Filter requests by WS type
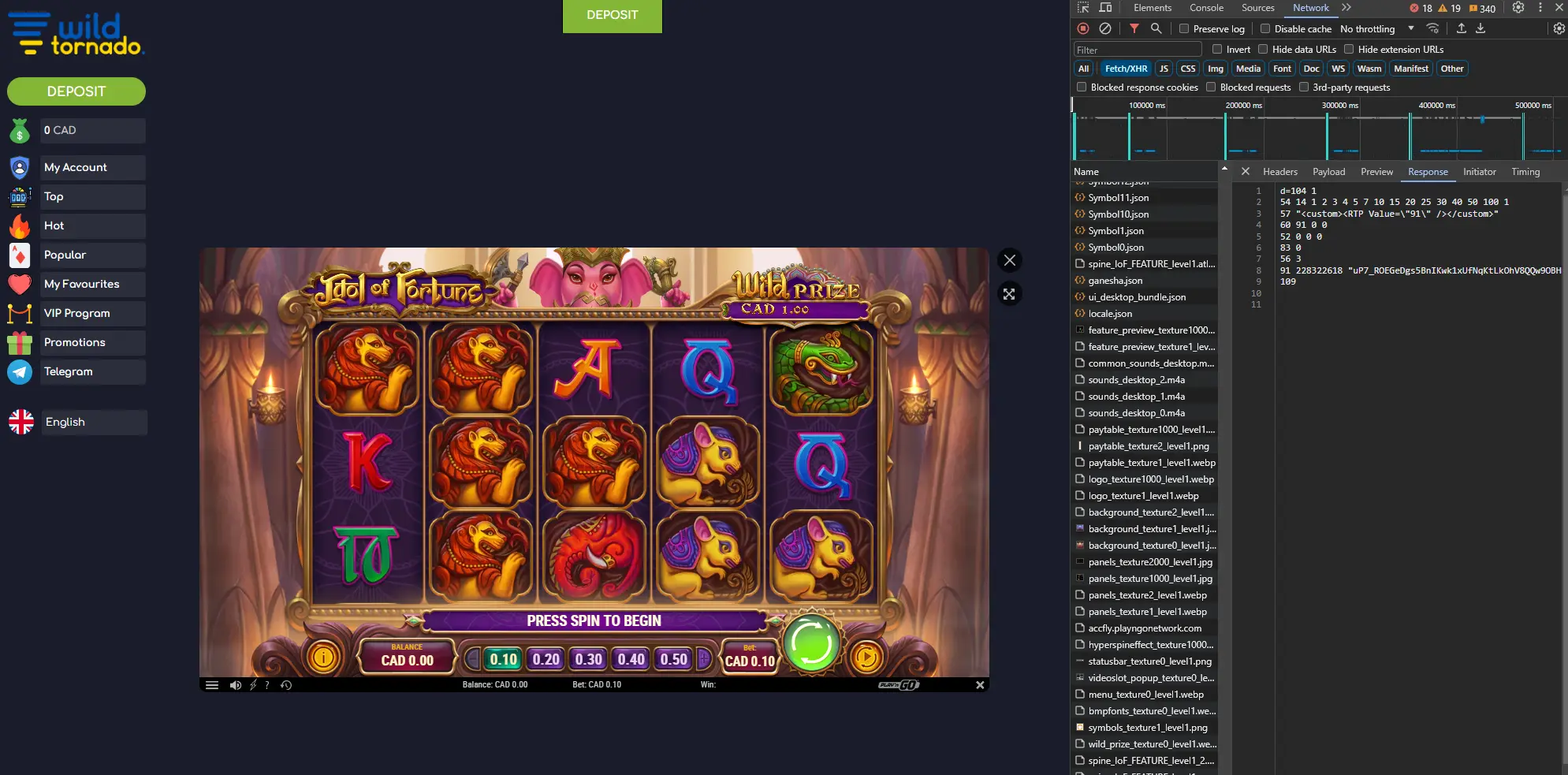The image size is (1568, 775). click(x=1338, y=69)
